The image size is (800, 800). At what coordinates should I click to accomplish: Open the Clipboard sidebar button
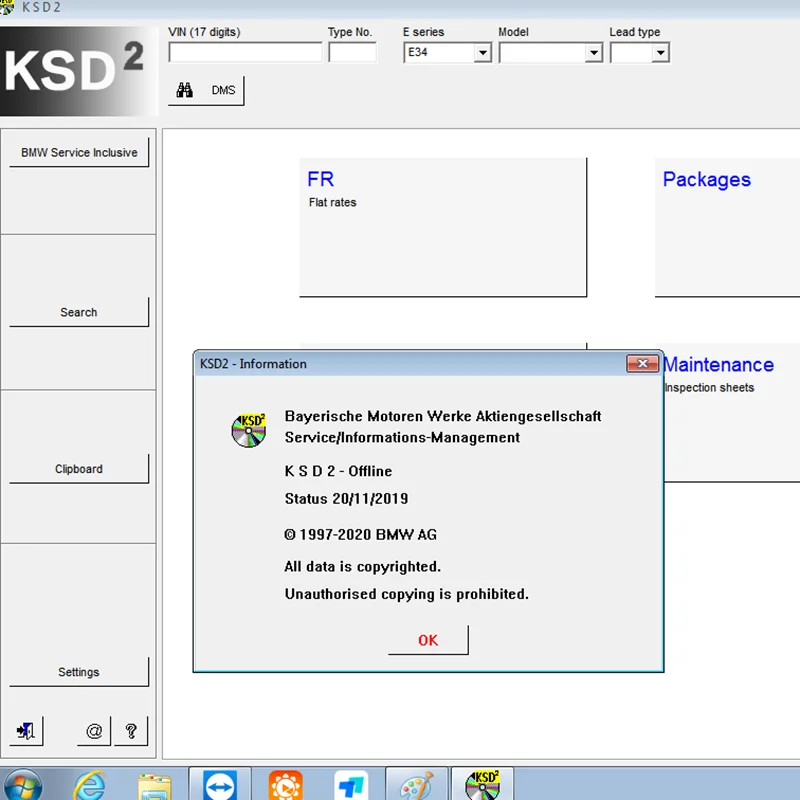79,469
